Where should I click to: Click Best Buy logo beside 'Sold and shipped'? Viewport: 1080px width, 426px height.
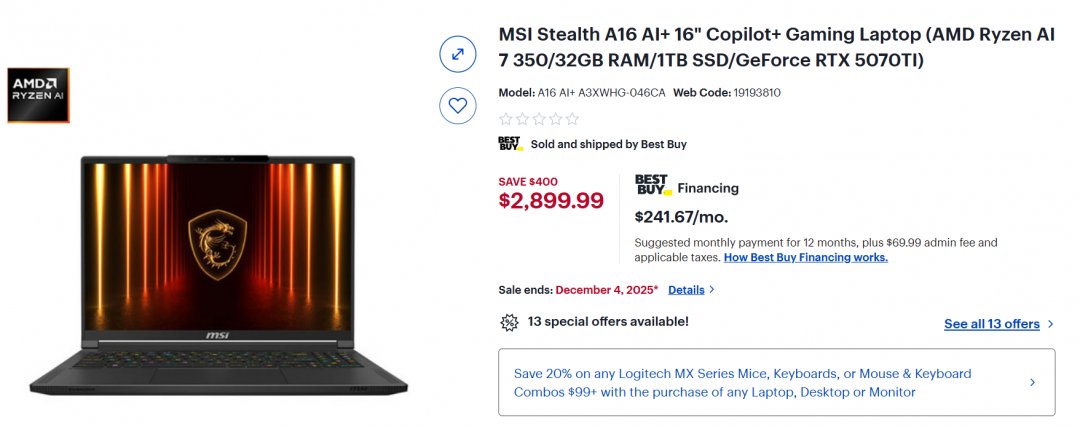point(510,144)
